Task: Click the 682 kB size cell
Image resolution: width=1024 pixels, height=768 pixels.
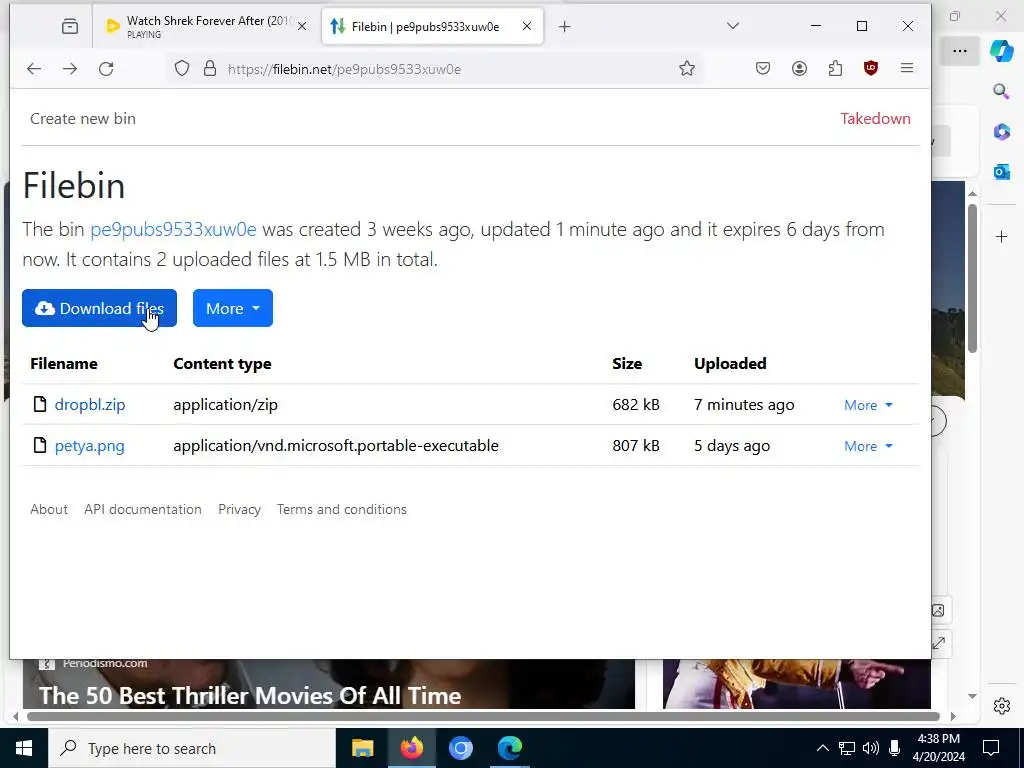Action: [x=635, y=405]
